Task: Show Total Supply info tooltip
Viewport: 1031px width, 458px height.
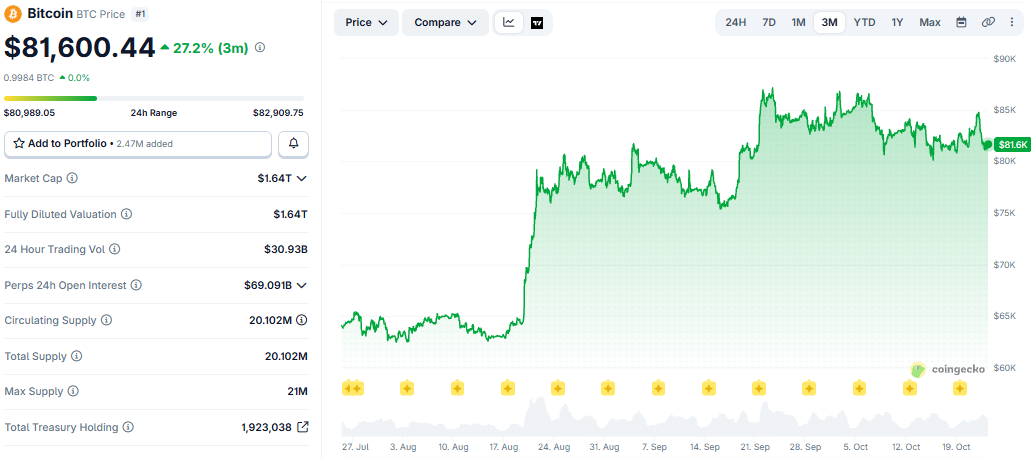Action: (77, 356)
